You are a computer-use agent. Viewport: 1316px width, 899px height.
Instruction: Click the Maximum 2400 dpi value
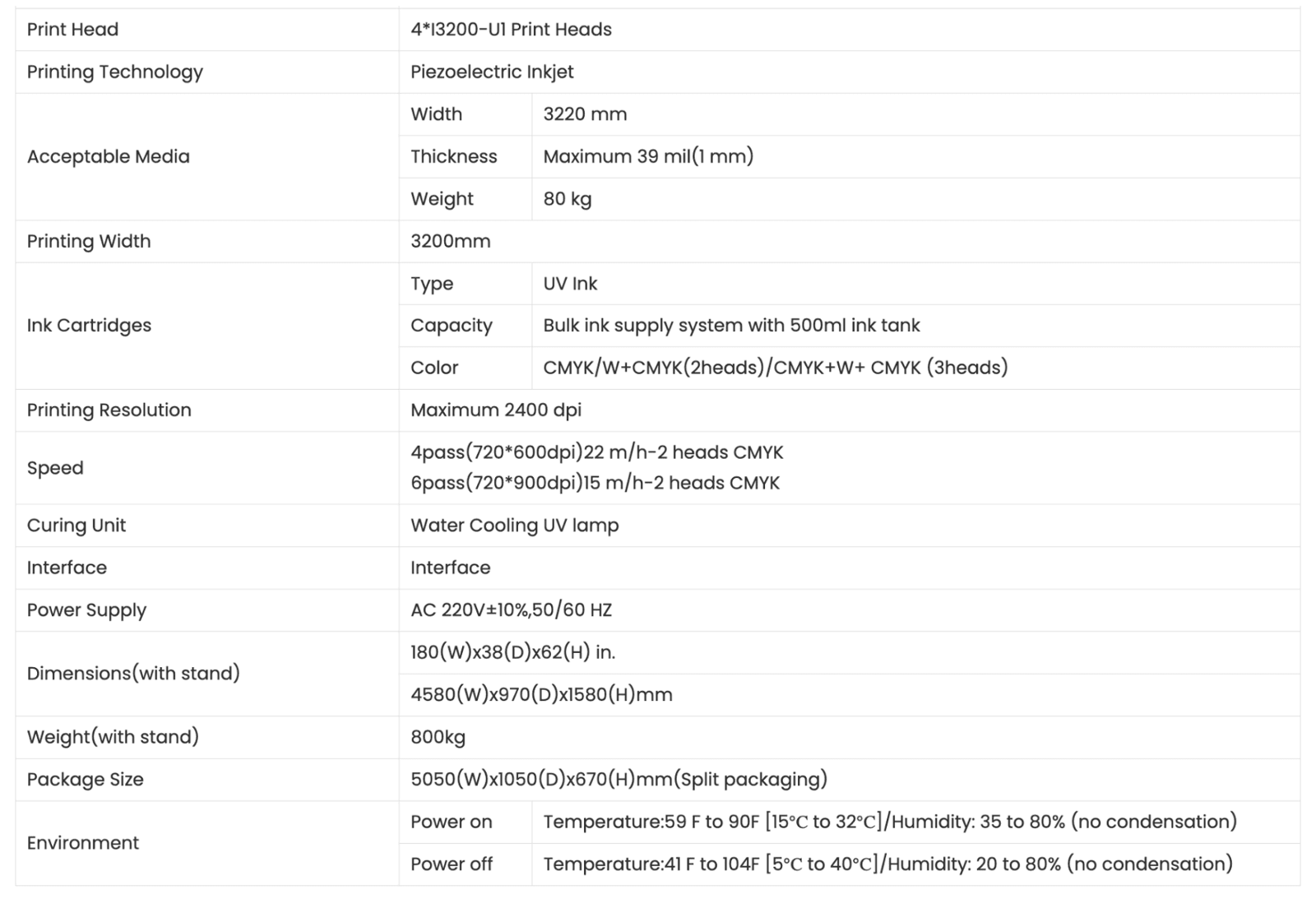pos(496,410)
